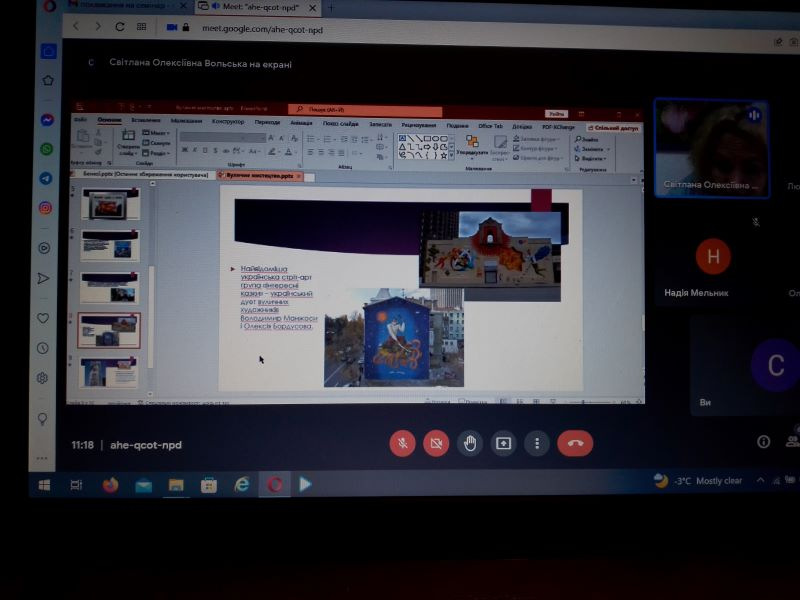Open the Opera speed dial grid icon
The image size is (800, 600).
pyautogui.click(x=142, y=27)
